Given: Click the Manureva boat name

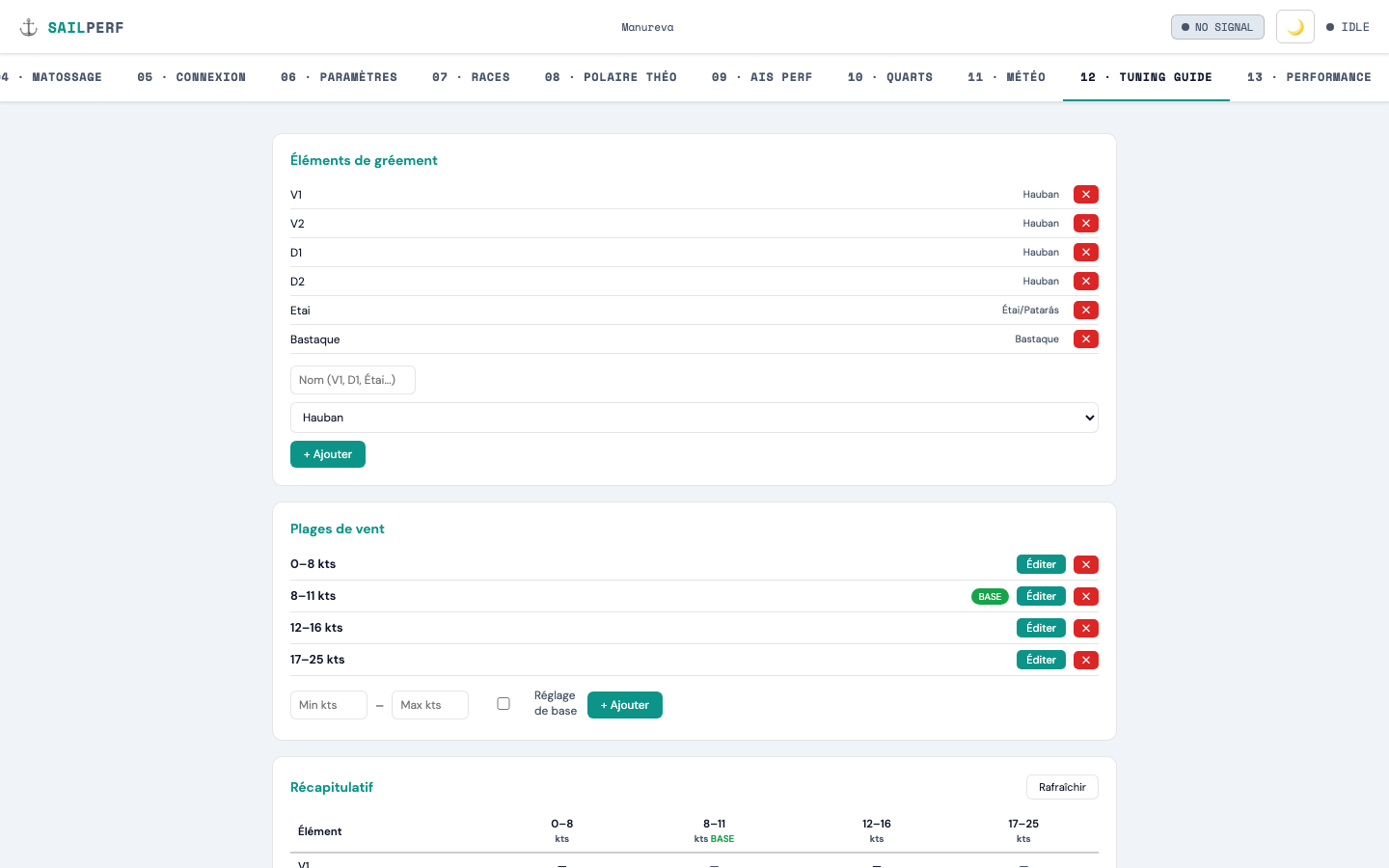Looking at the screenshot, I should (647, 27).
